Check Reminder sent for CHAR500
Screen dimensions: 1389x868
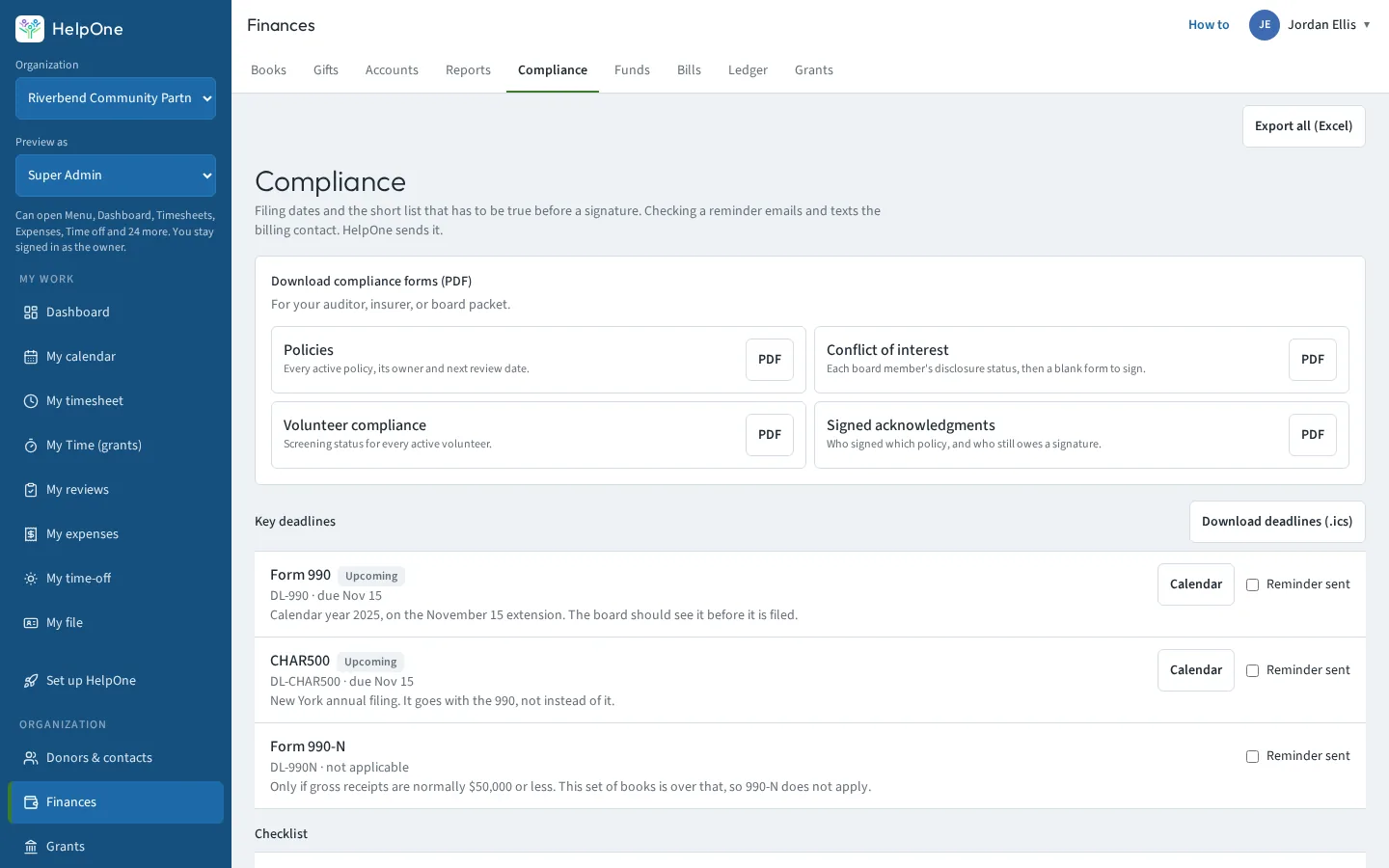click(x=1252, y=670)
